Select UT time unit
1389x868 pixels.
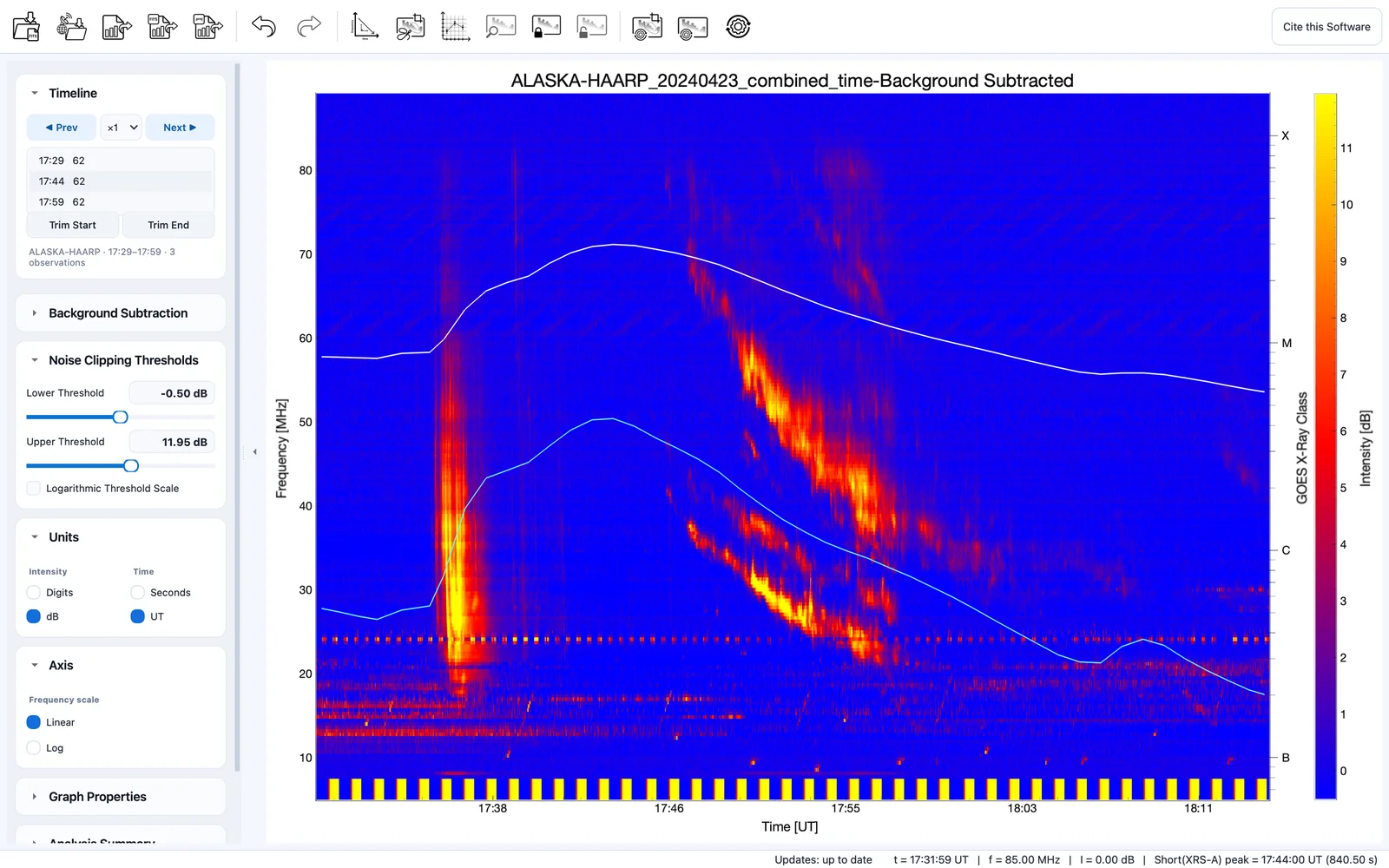(x=137, y=616)
